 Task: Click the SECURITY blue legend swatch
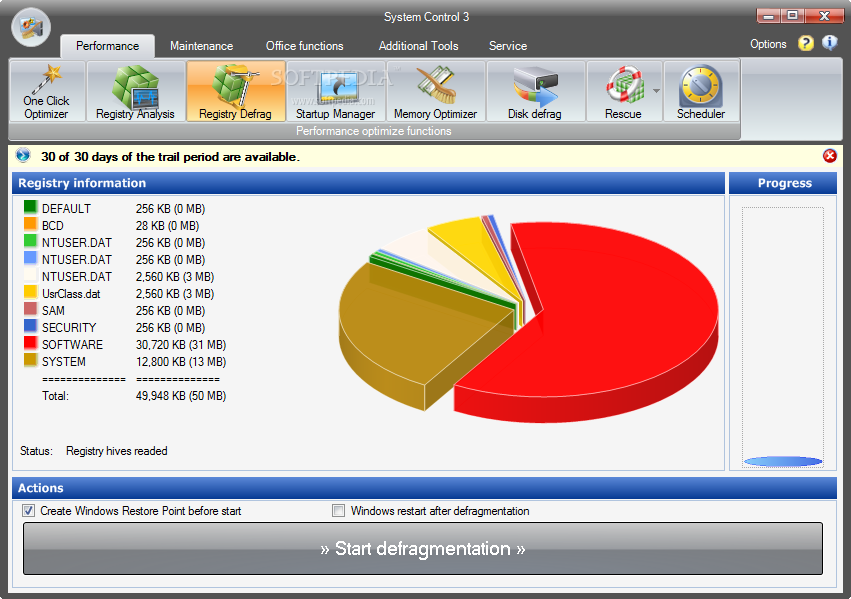pyautogui.click(x=30, y=327)
